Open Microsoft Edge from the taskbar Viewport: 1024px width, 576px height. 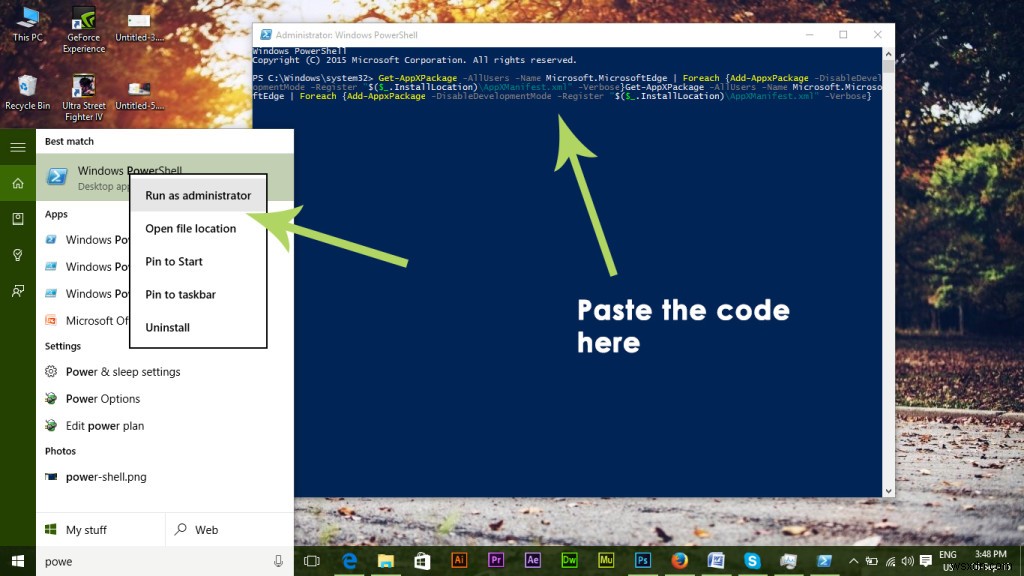click(348, 561)
